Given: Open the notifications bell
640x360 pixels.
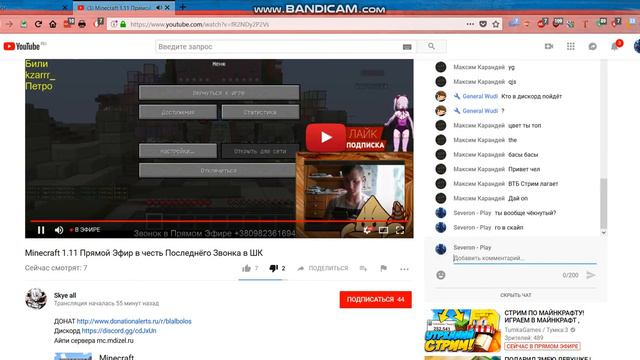Looking at the screenshot, I should (614, 47).
